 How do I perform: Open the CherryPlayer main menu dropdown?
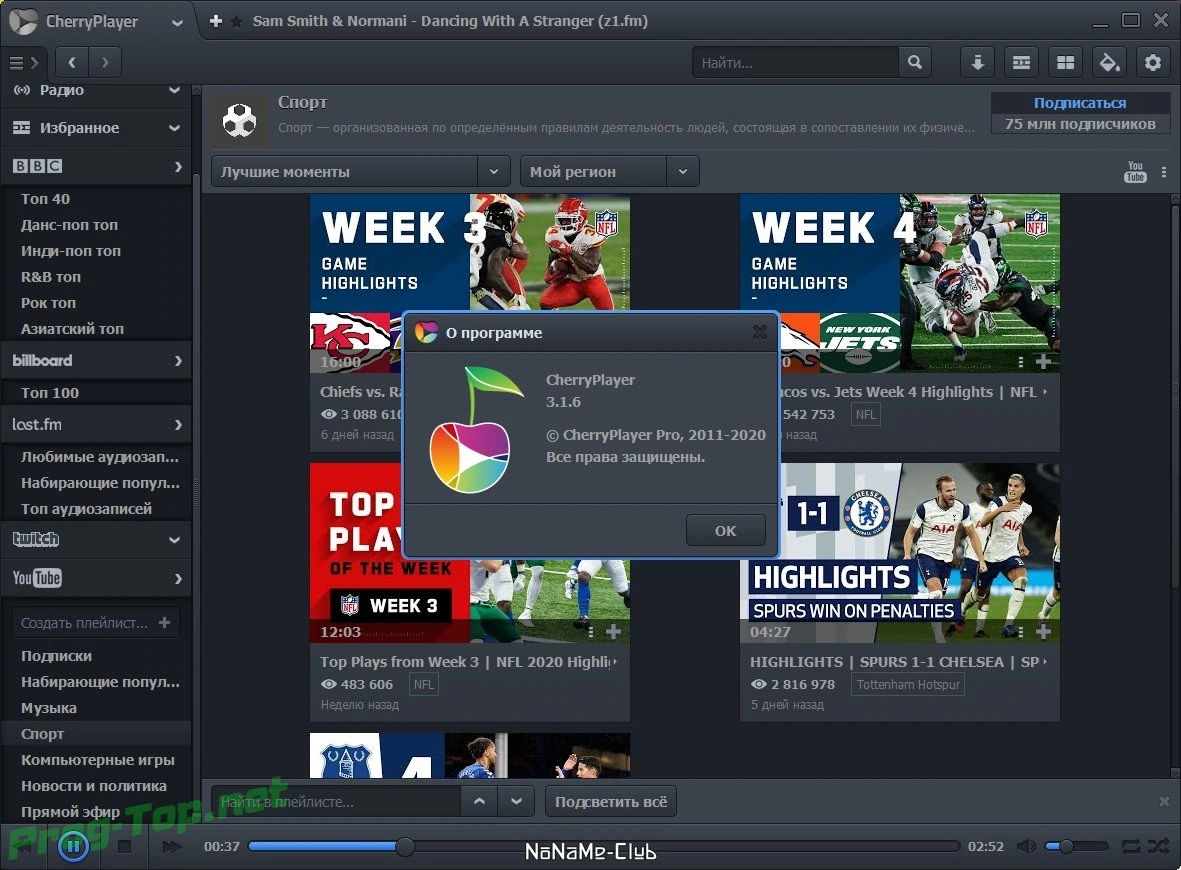[177, 22]
